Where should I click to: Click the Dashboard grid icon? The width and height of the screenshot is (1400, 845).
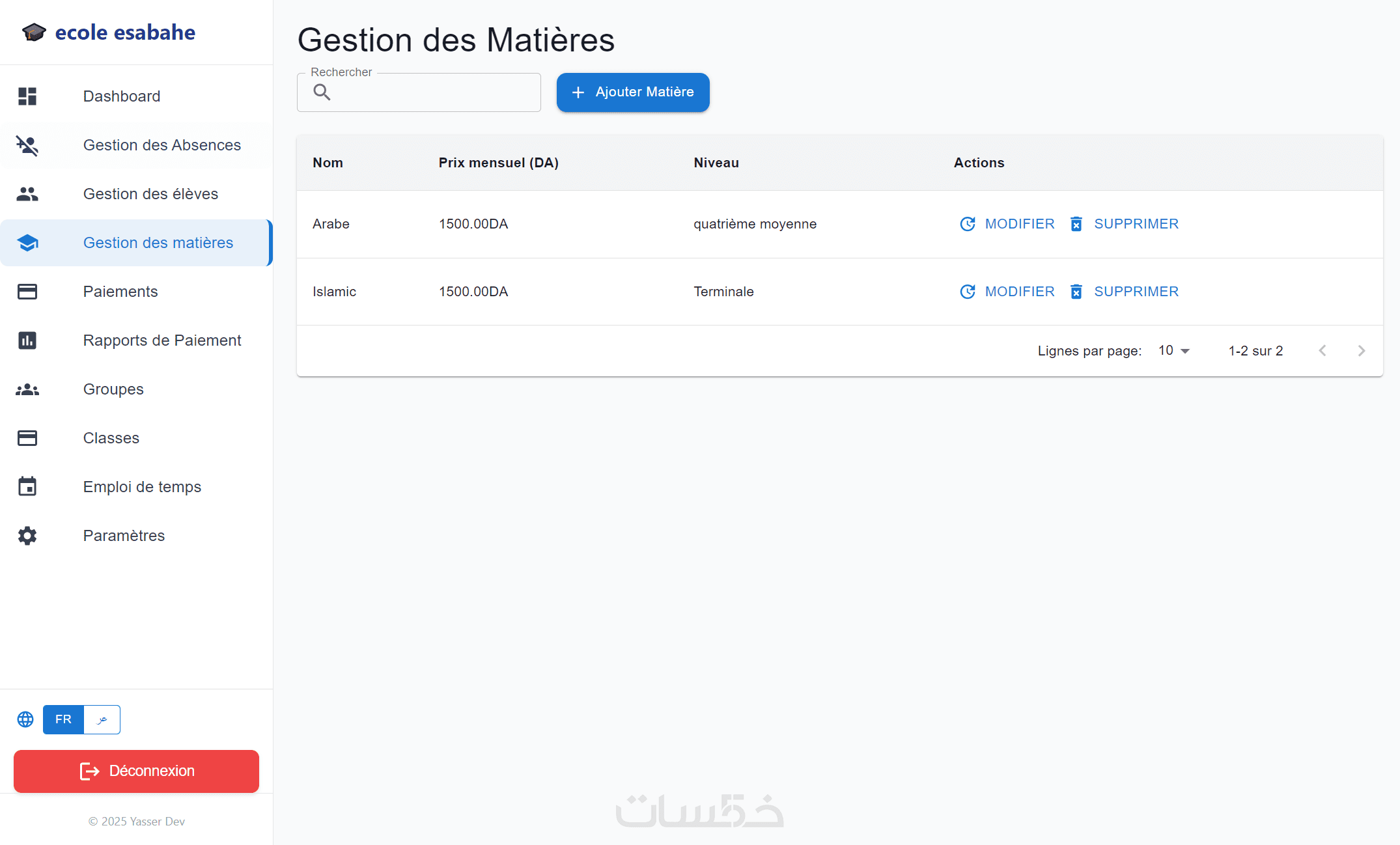coord(27,96)
